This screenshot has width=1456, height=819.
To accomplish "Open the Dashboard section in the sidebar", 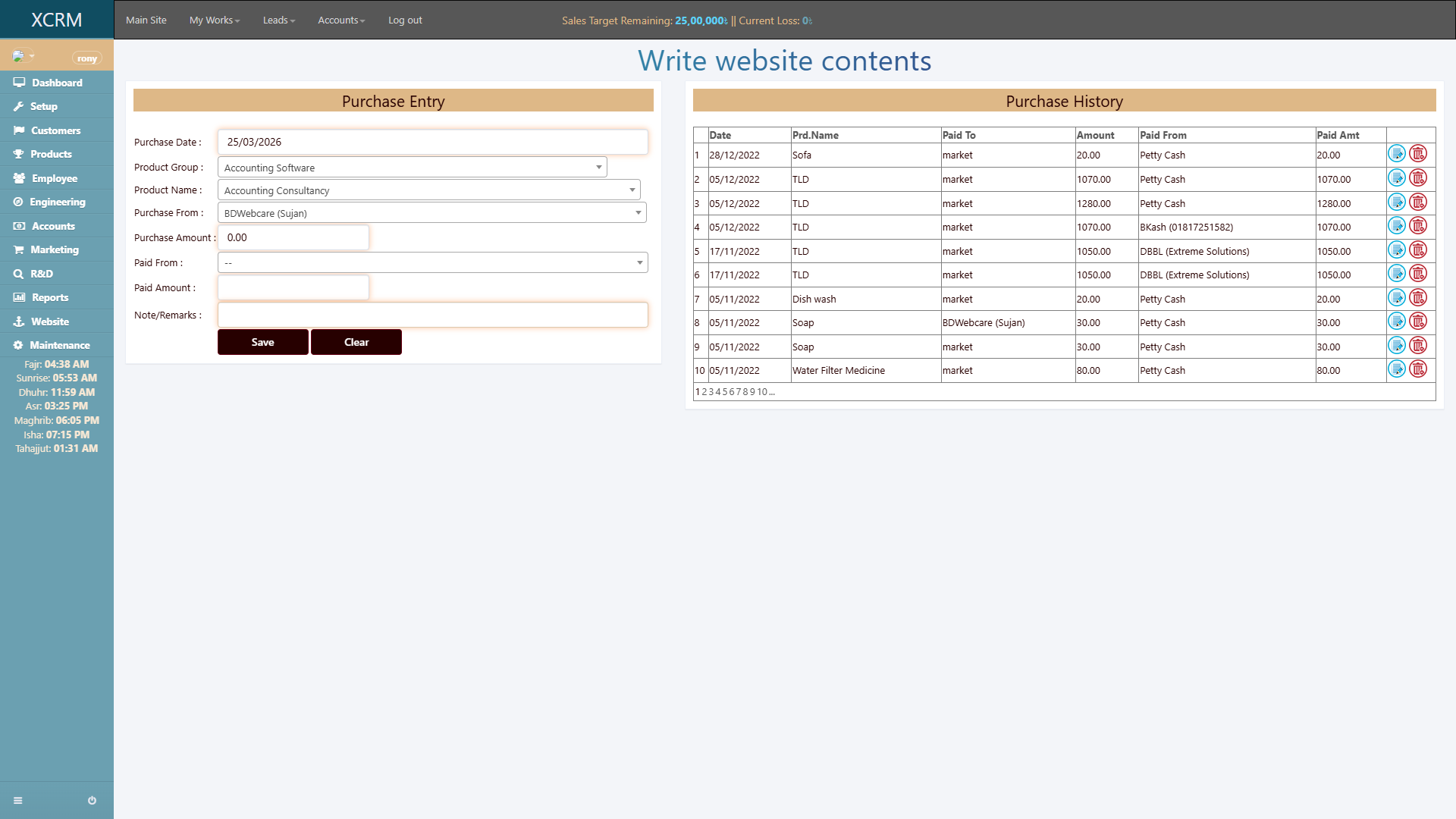I will point(20,83).
